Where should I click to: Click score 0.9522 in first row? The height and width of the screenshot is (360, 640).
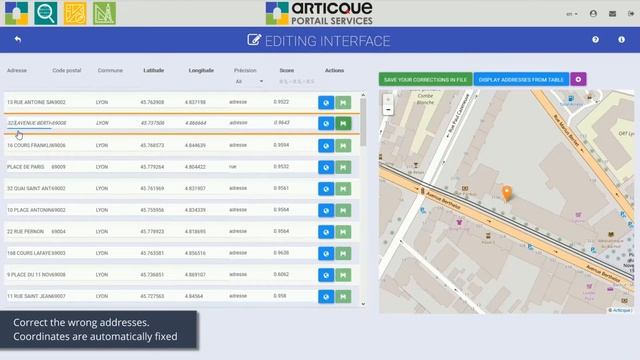(x=281, y=102)
